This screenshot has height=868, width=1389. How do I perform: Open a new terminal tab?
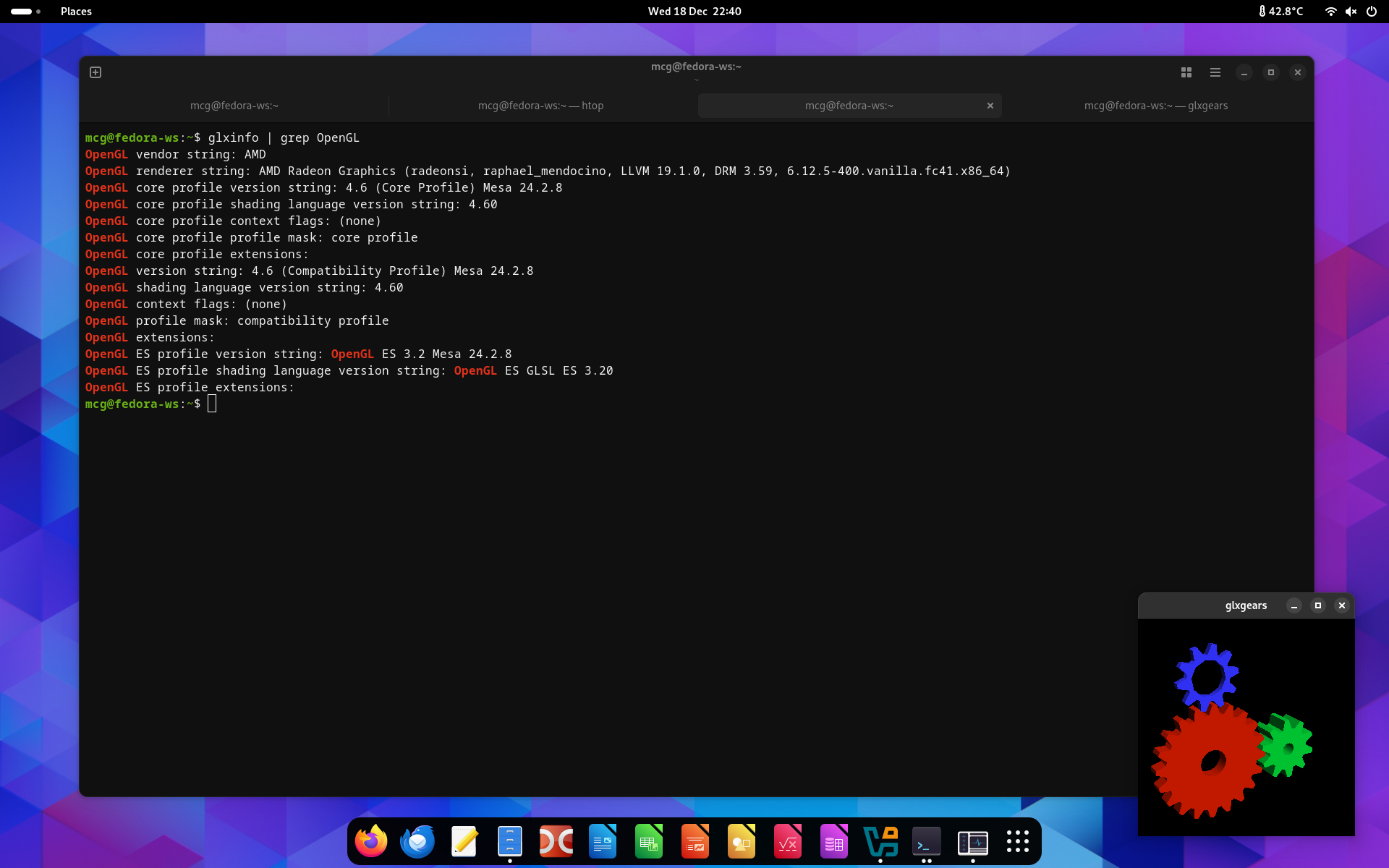coord(95,72)
